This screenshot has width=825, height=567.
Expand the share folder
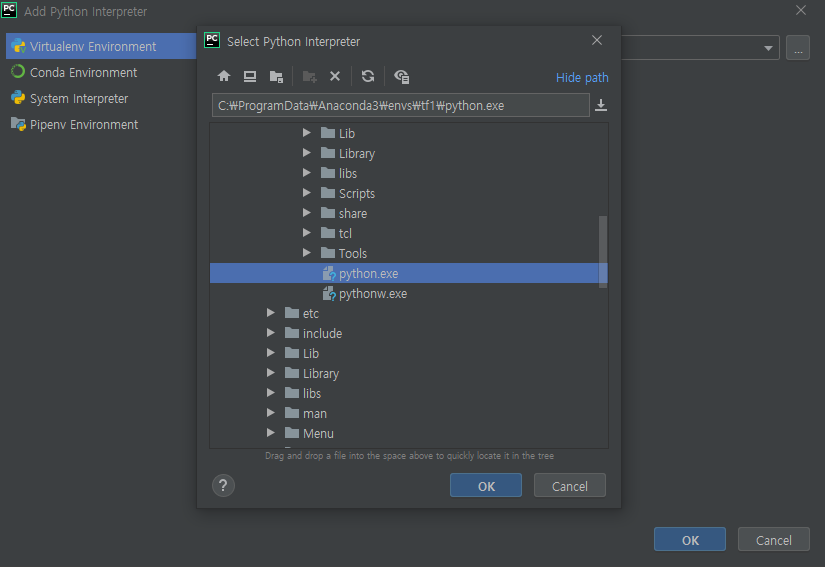coord(306,213)
